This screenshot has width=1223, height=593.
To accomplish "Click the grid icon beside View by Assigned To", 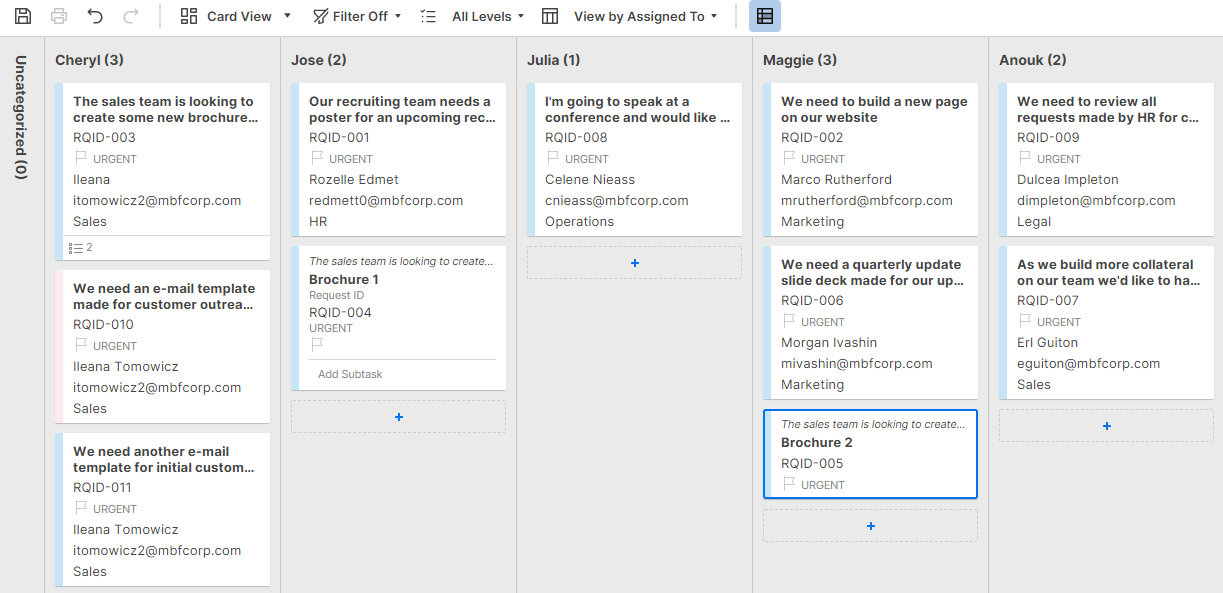I will click(549, 15).
